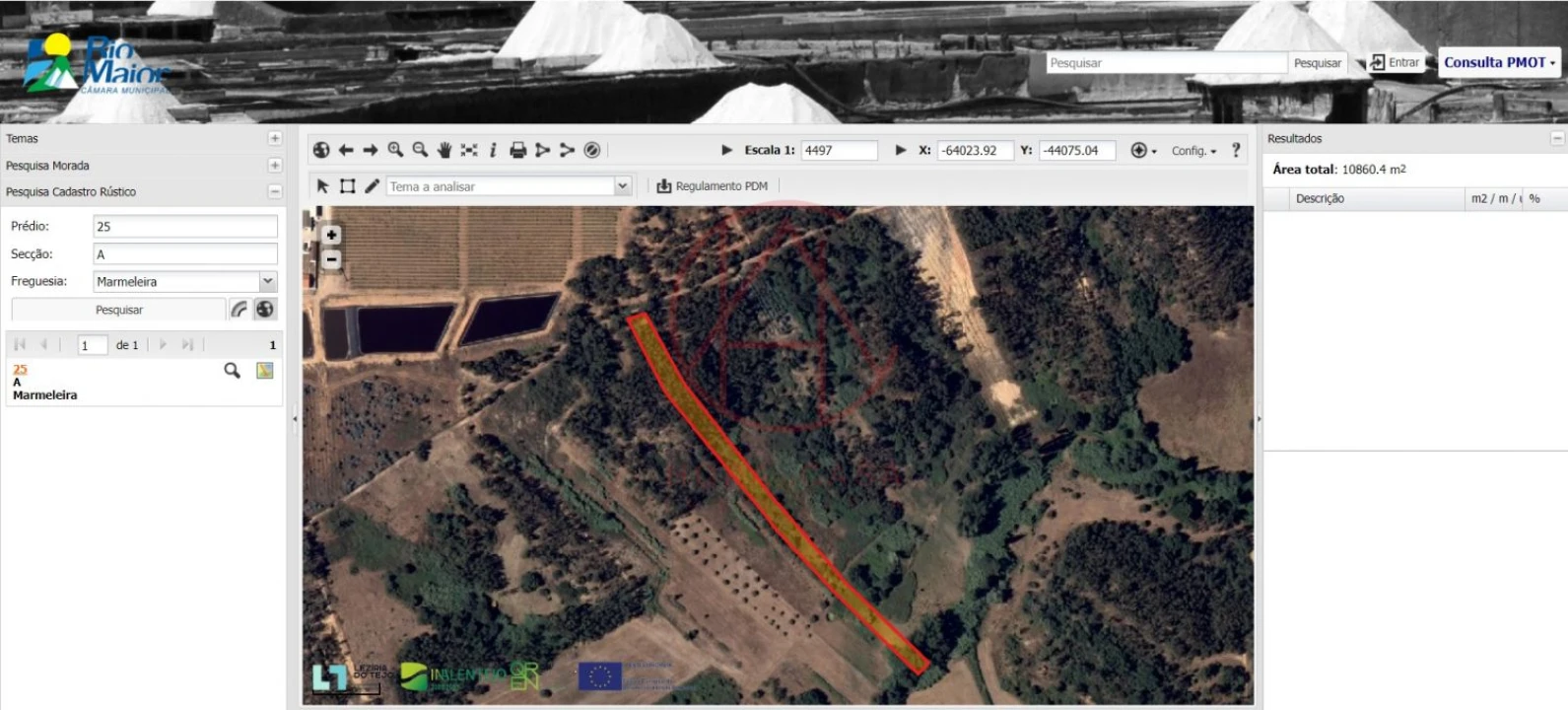Go to last results page
This screenshot has height=710, width=1568.
[x=187, y=344]
